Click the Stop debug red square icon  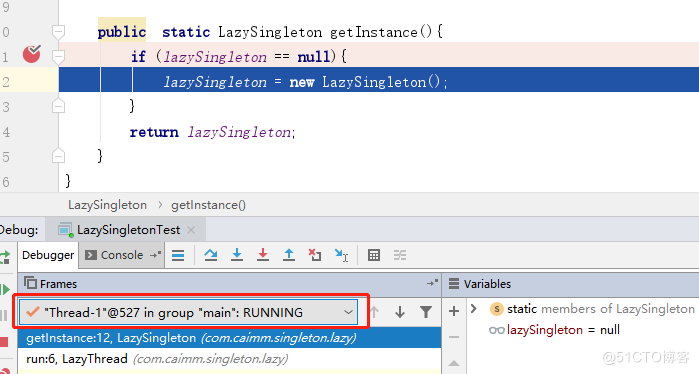(x=4, y=342)
